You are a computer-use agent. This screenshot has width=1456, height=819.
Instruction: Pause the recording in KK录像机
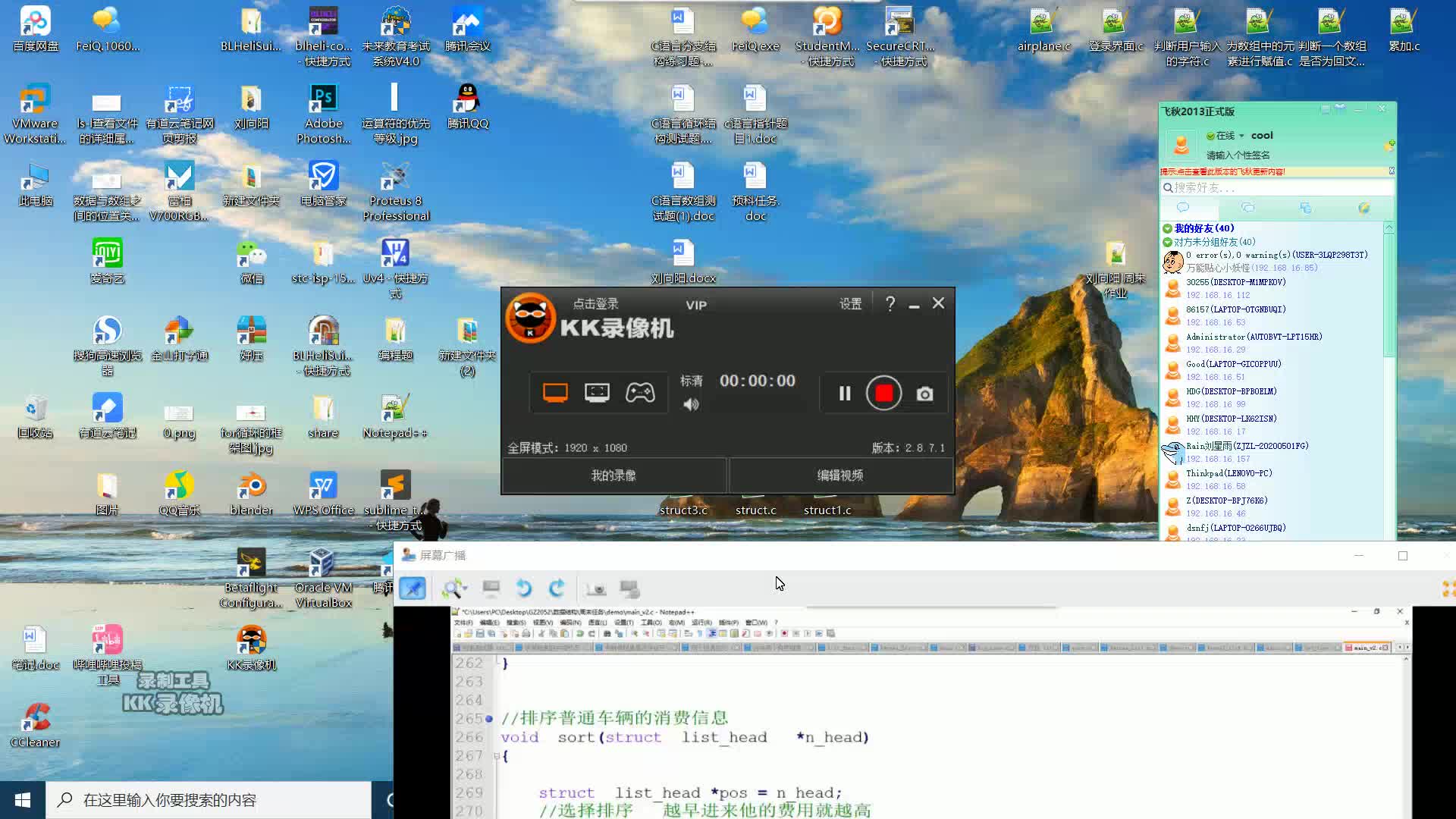844,393
